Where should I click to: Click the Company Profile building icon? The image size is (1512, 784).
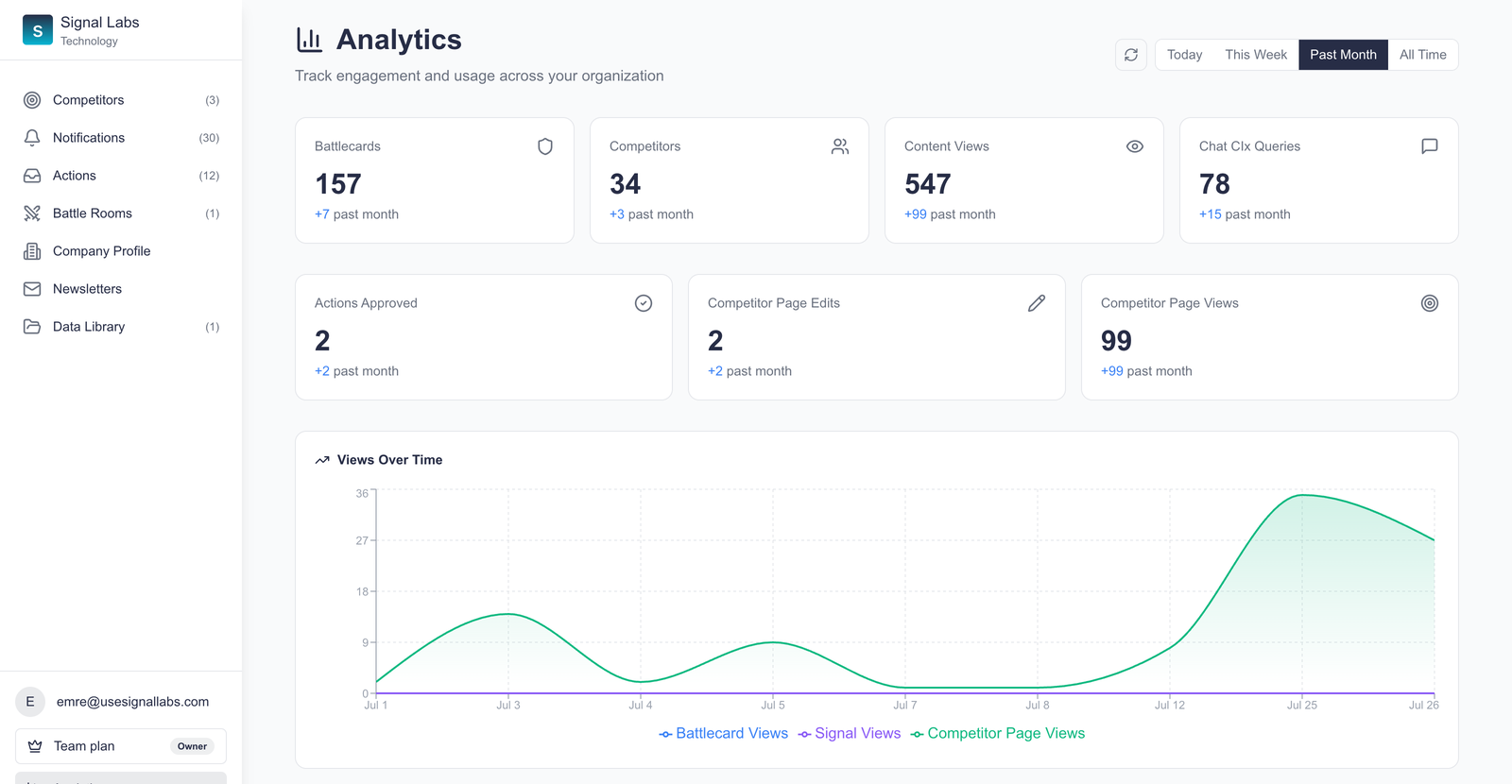(x=32, y=251)
